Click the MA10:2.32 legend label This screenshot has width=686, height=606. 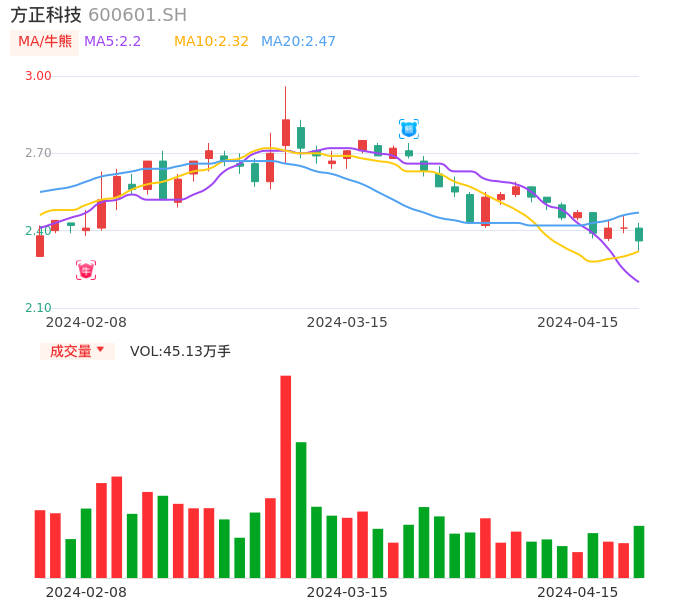[211, 42]
